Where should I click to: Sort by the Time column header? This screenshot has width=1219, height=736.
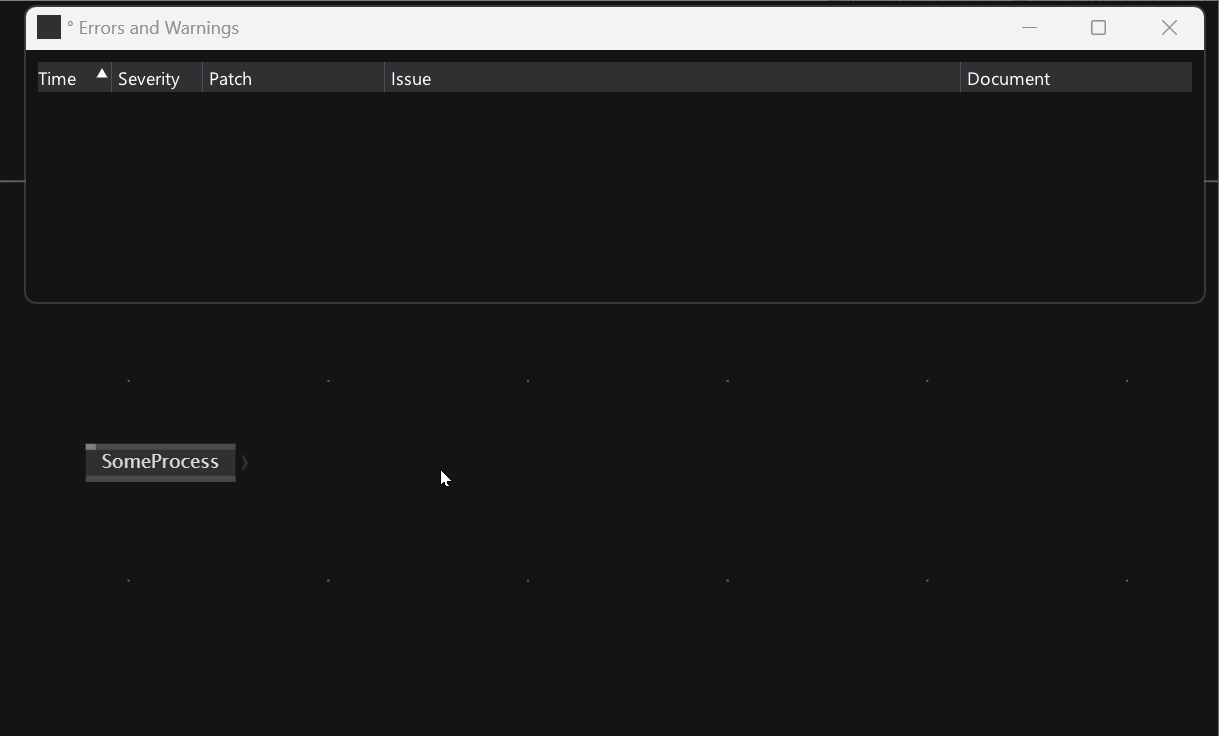[x=73, y=78]
